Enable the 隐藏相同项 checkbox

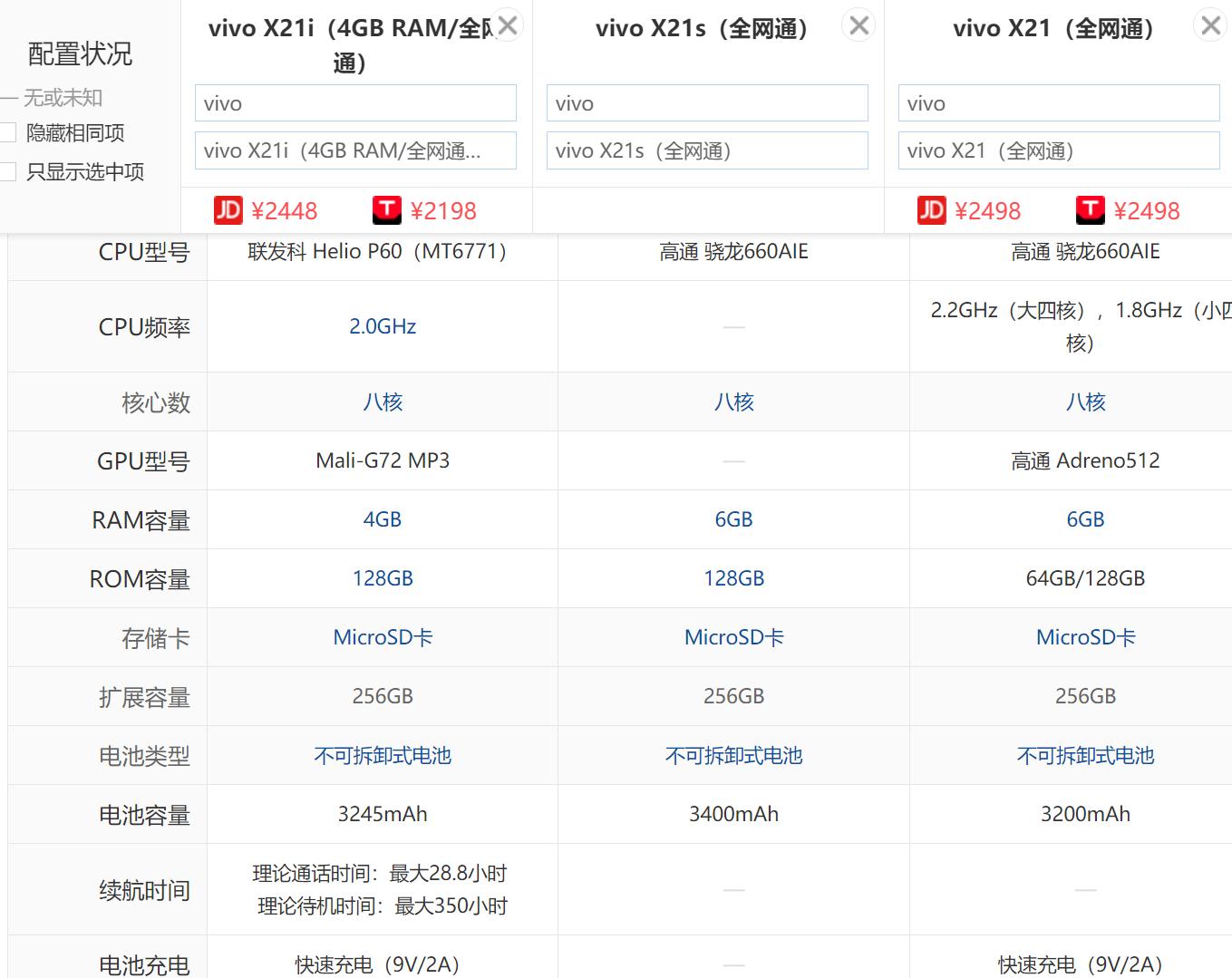pyautogui.click(x=8, y=131)
